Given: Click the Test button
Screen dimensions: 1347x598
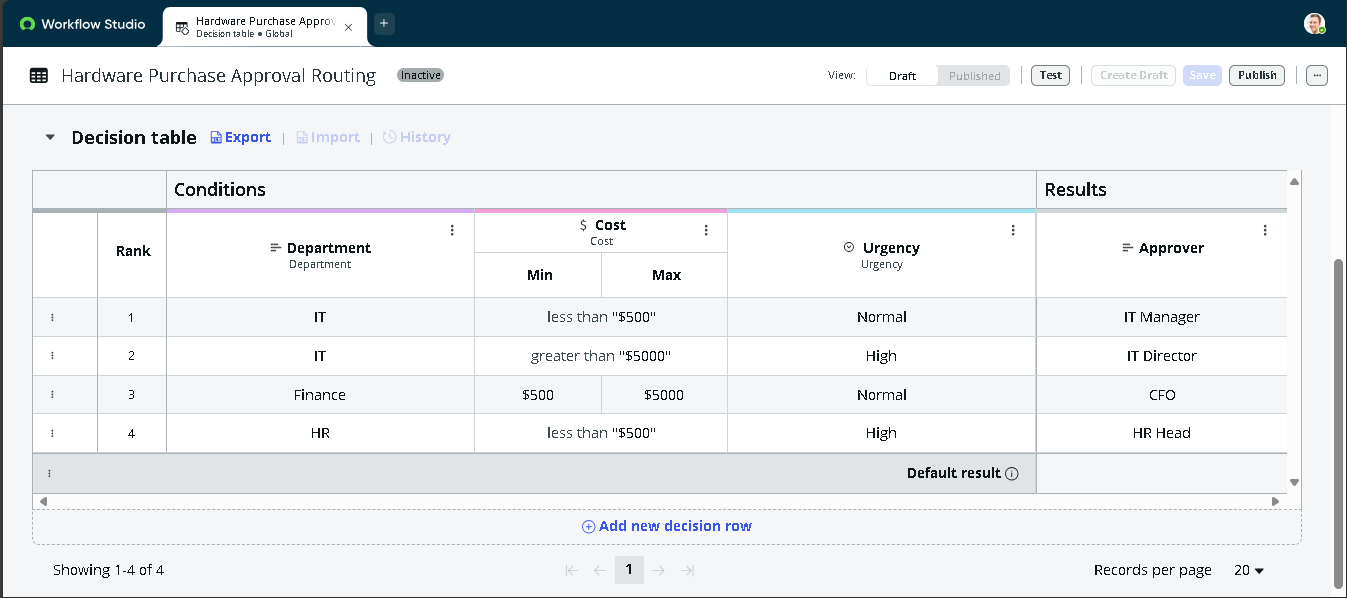Looking at the screenshot, I should tap(1050, 75).
